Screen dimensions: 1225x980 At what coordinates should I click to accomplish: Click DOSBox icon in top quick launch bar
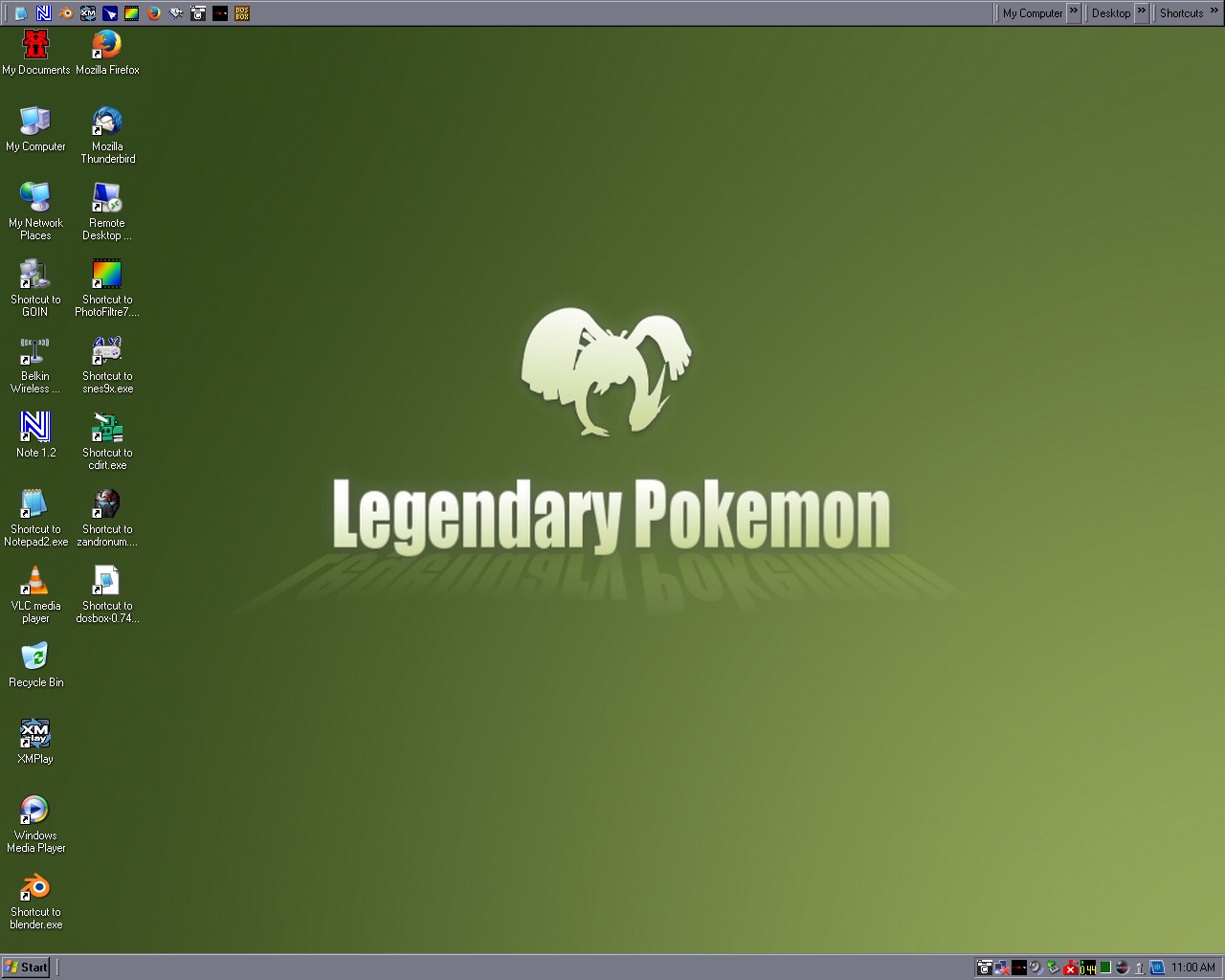[242, 13]
